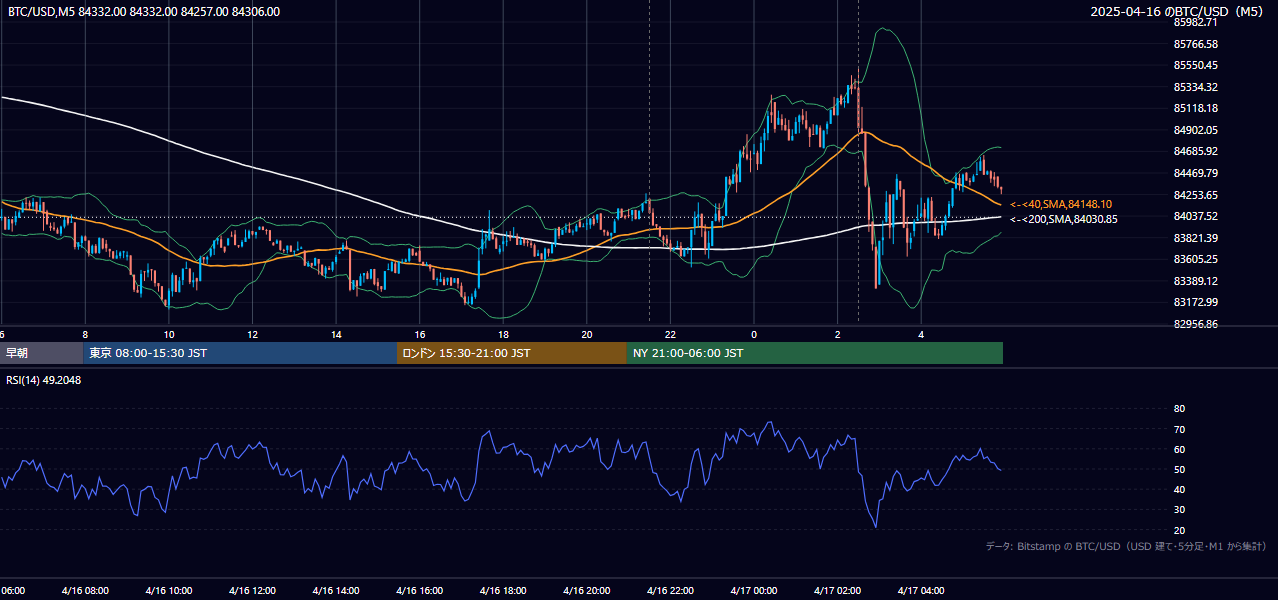Click the price axis value 84685.92

coord(1196,151)
